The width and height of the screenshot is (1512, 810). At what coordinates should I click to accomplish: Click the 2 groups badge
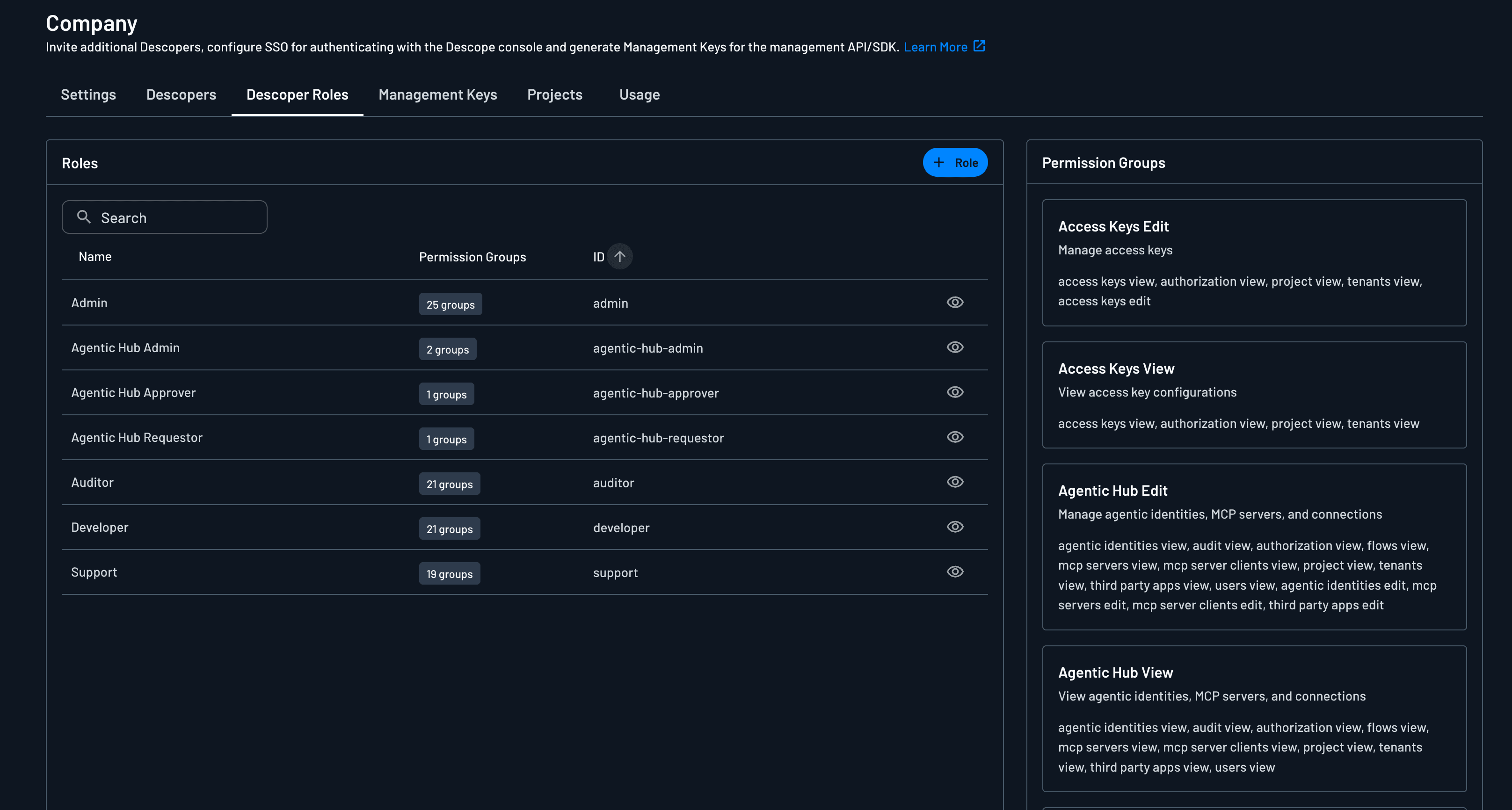tap(448, 349)
